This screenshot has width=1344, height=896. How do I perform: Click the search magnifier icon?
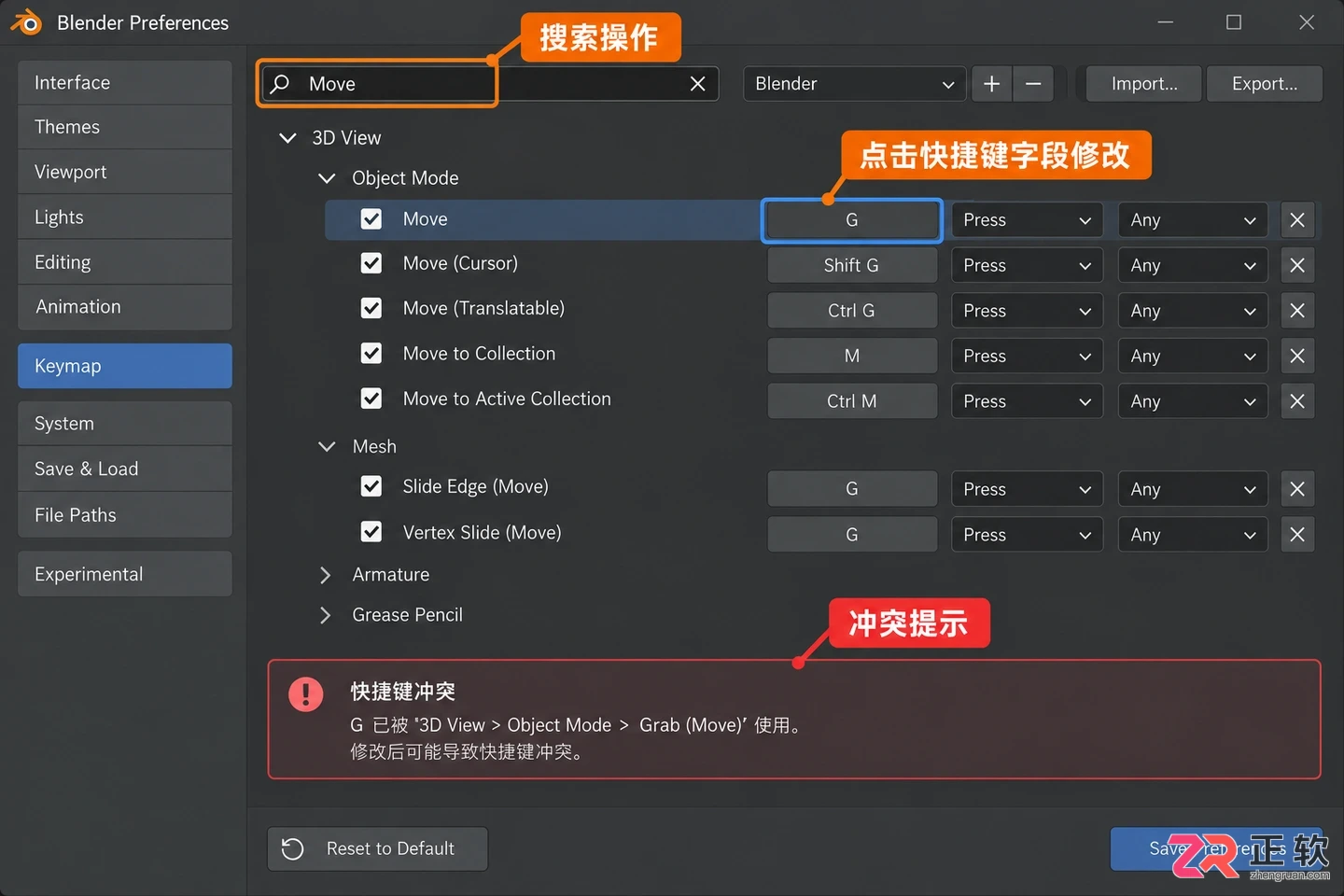pos(280,84)
